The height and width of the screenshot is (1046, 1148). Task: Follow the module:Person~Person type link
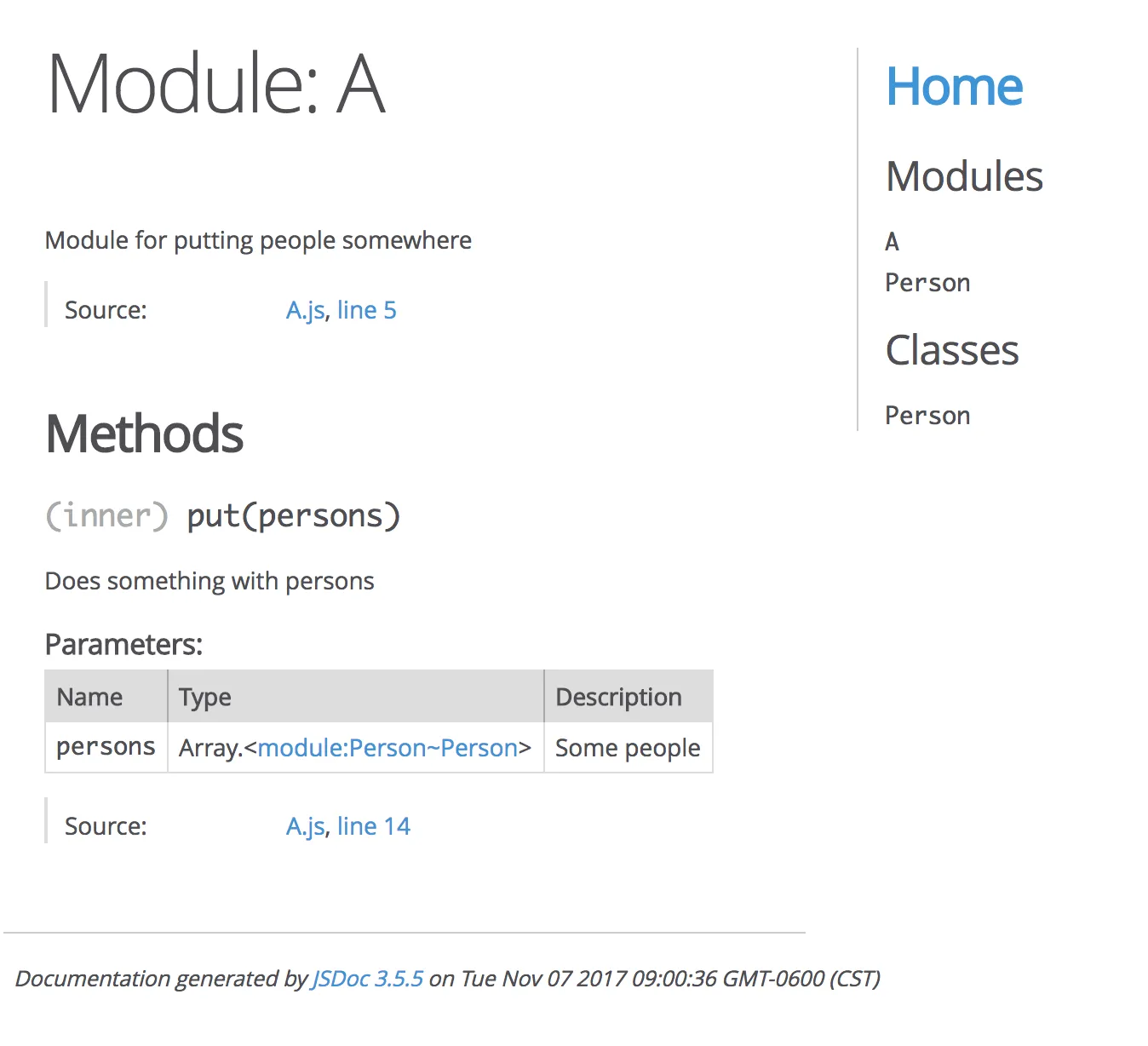coord(387,748)
